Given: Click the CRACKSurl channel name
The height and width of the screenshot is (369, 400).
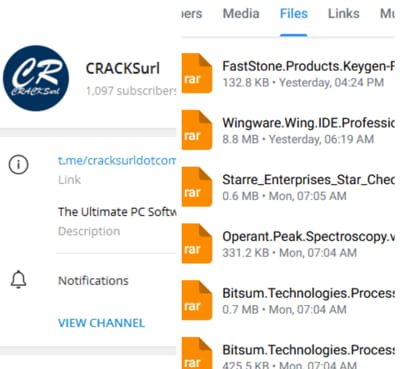Looking at the screenshot, I should (123, 69).
